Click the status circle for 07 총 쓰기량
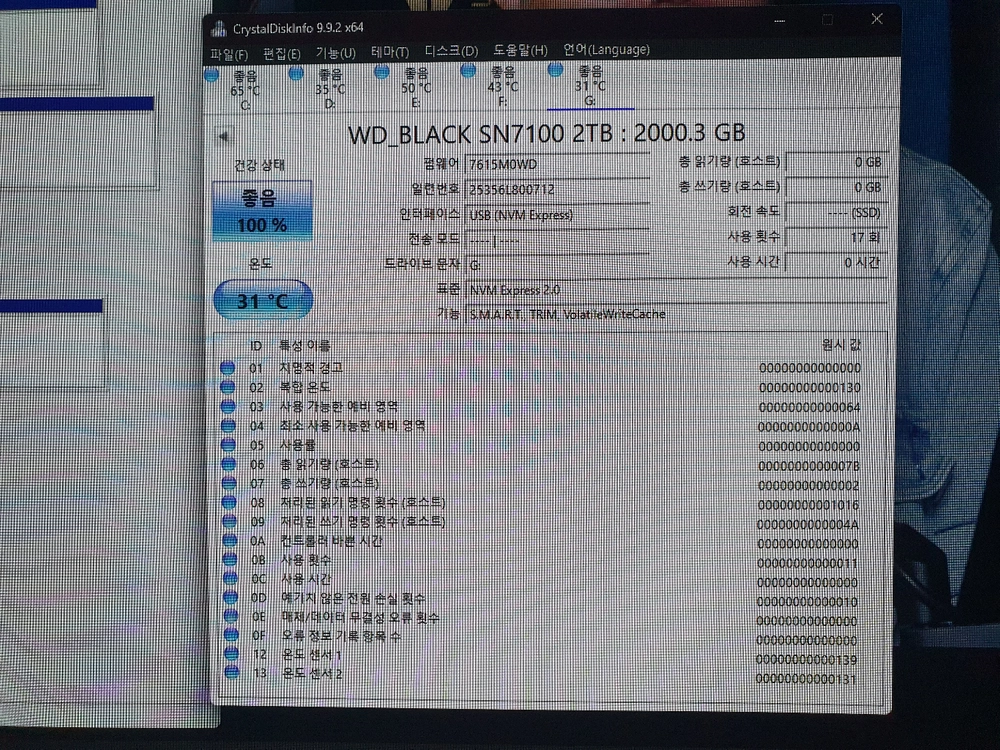Image resolution: width=1000 pixels, height=750 pixels. tap(229, 483)
